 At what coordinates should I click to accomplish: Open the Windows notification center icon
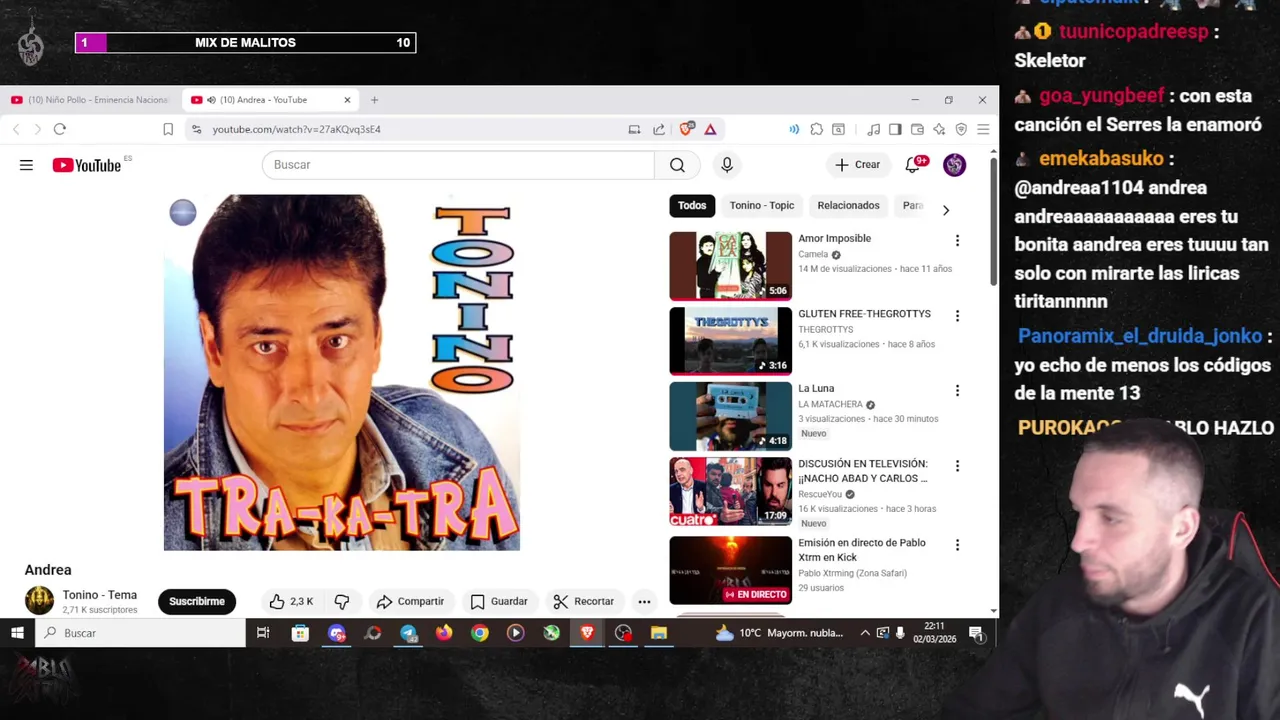976,632
